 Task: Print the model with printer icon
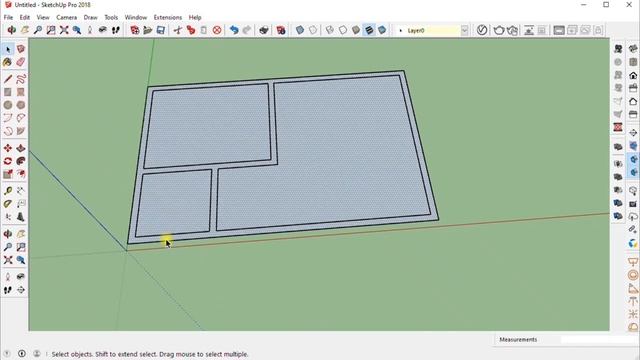pos(264,30)
